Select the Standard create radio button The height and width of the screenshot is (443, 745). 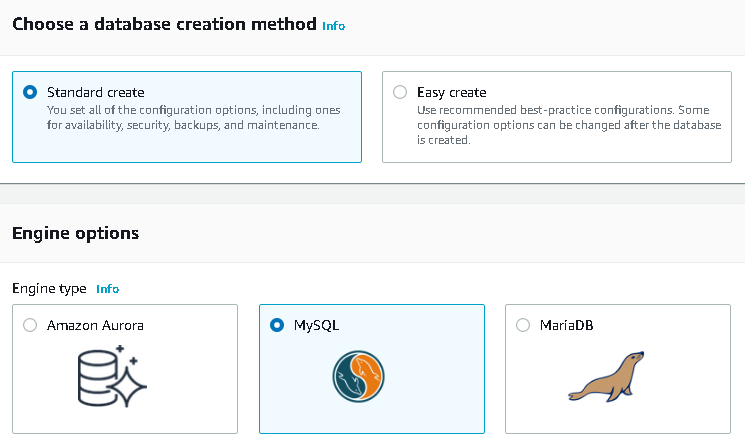(29, 92)
